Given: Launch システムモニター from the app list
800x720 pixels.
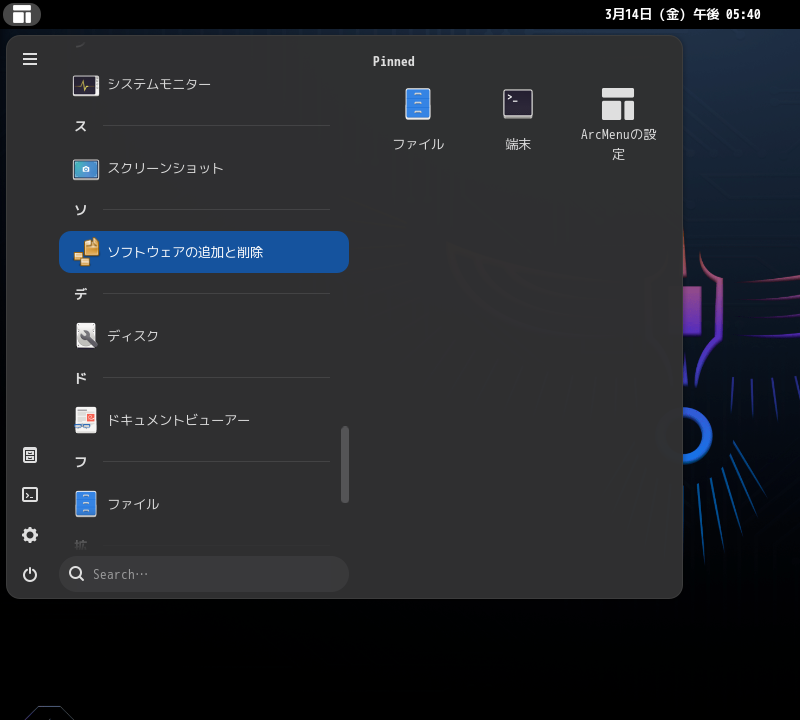Looking at the screenshot, I should [x=204, y=85].
